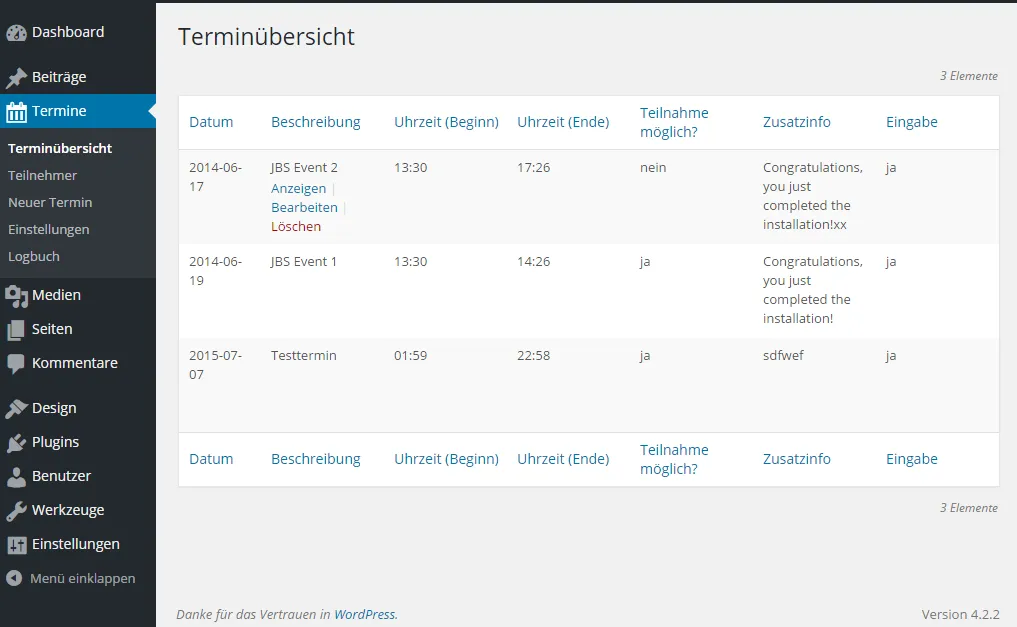
Task: Click the Termine calendar icon
Action: tap(16, 112)
